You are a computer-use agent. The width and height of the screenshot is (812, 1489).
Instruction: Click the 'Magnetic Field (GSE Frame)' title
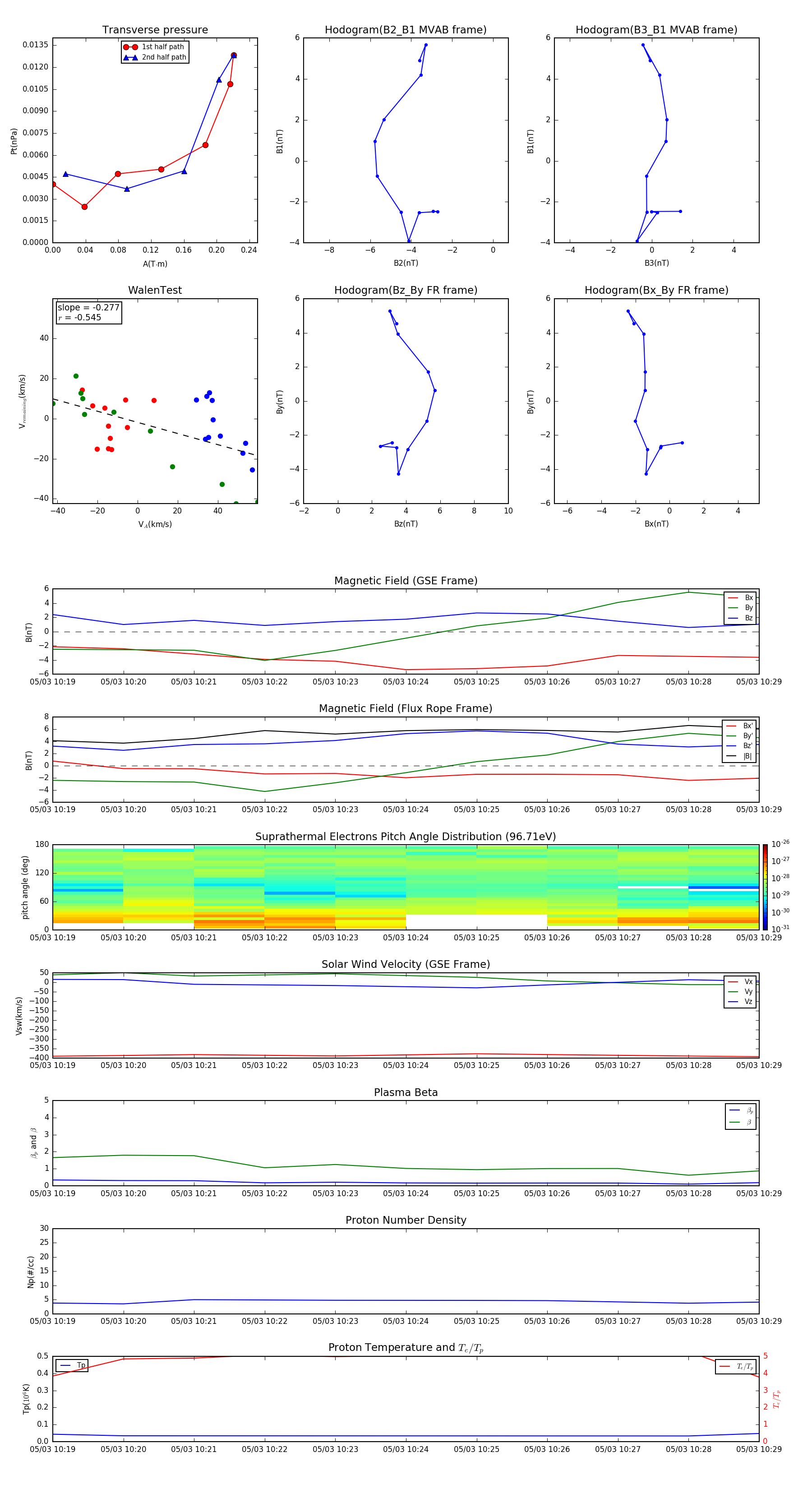[406, 581]
